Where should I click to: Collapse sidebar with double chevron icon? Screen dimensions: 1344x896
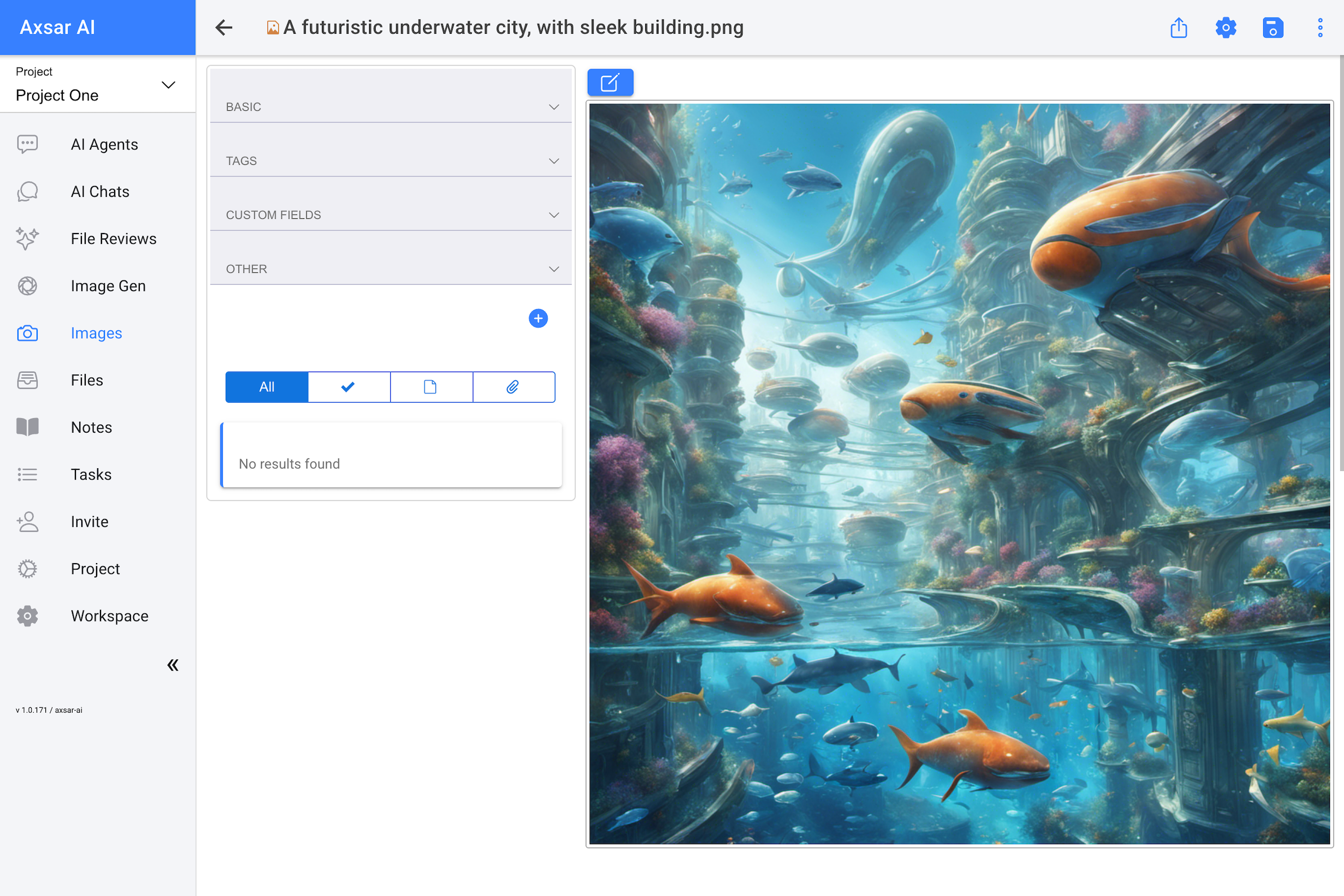[173, 665]
